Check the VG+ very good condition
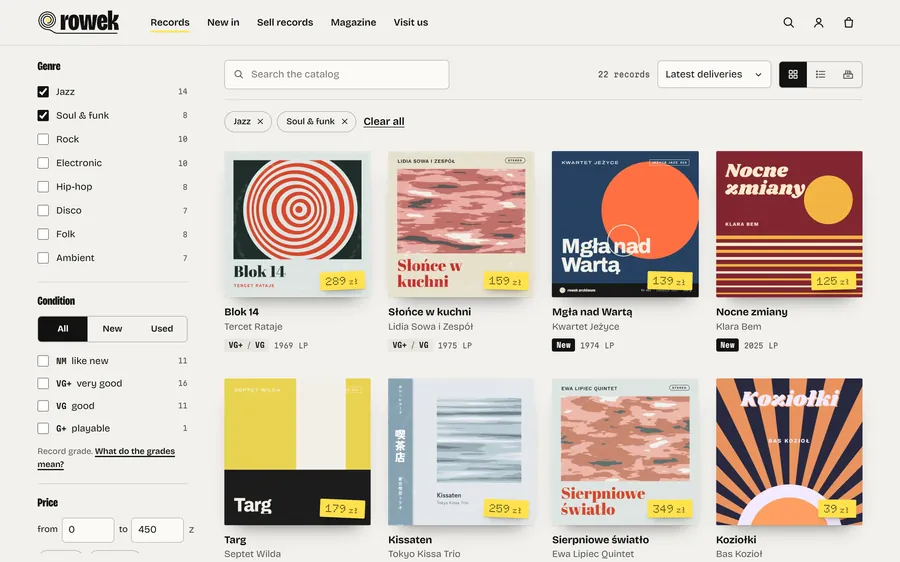 coord(43,383)
